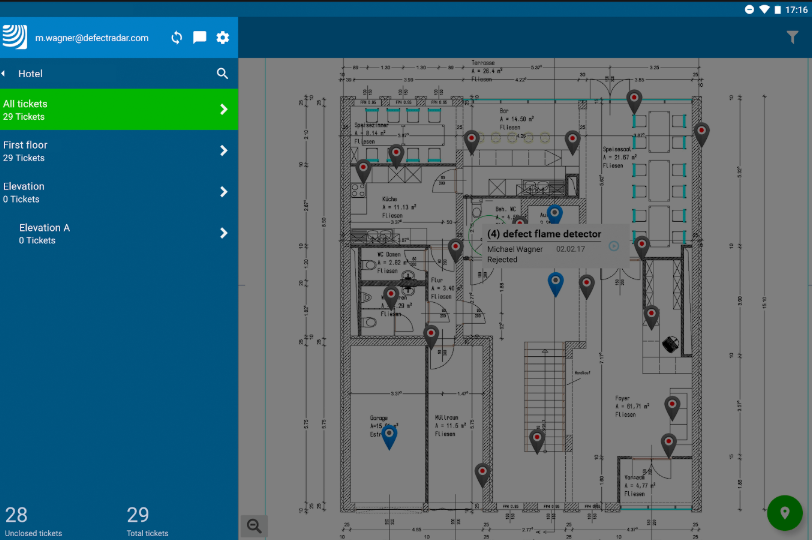812x540 pixels.
Task: Expand Elevation A chevron
Action: 224,233
